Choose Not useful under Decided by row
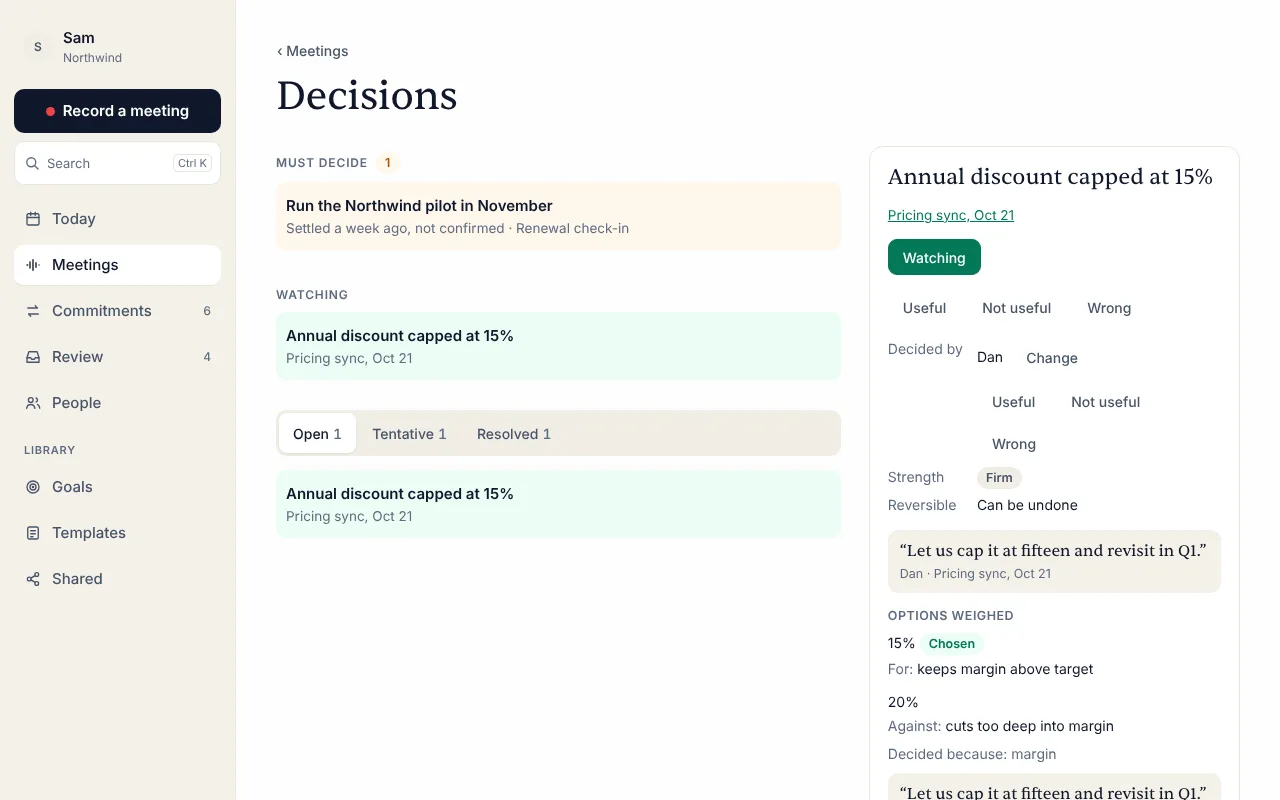This screenshot has height=800, width=1280. 1105,402
